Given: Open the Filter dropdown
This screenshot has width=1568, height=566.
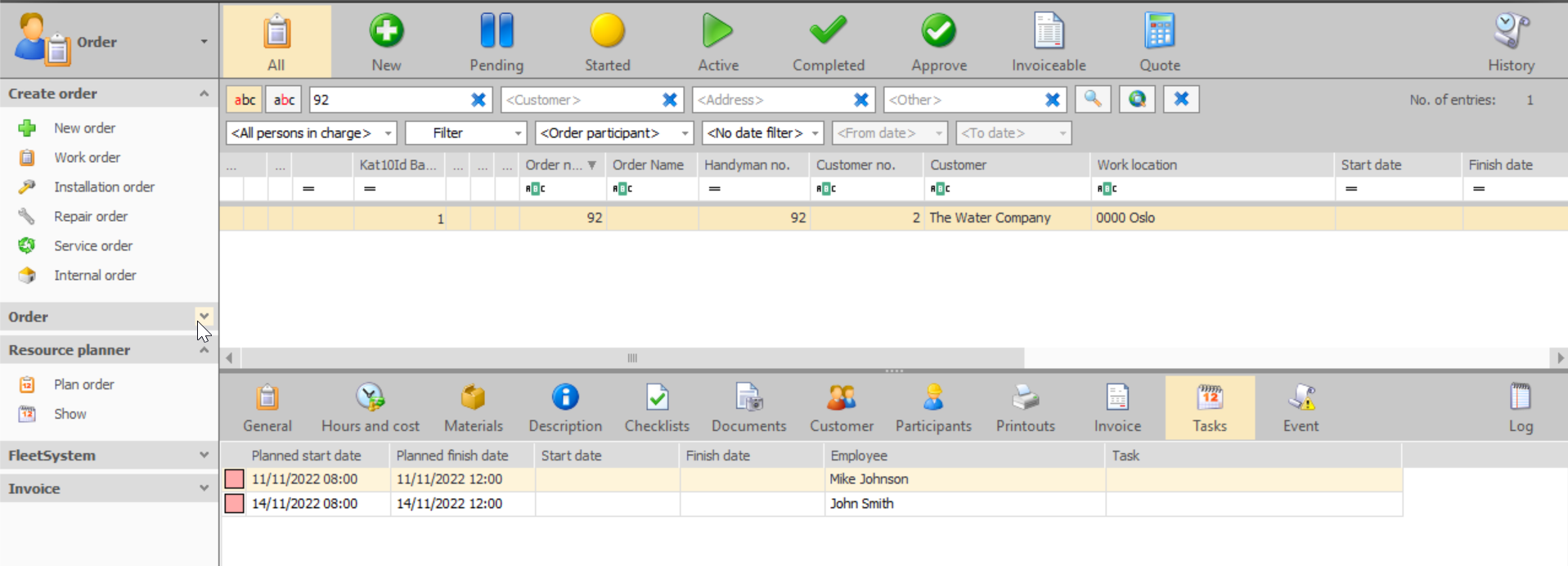Looking at the screenshot, I should (465, 133).
